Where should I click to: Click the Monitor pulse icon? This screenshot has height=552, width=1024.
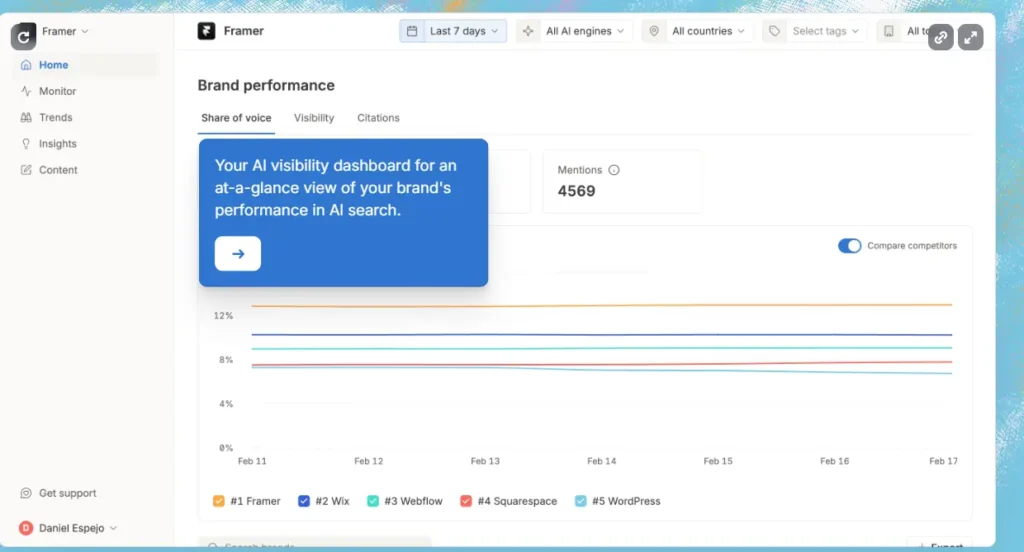26,91
